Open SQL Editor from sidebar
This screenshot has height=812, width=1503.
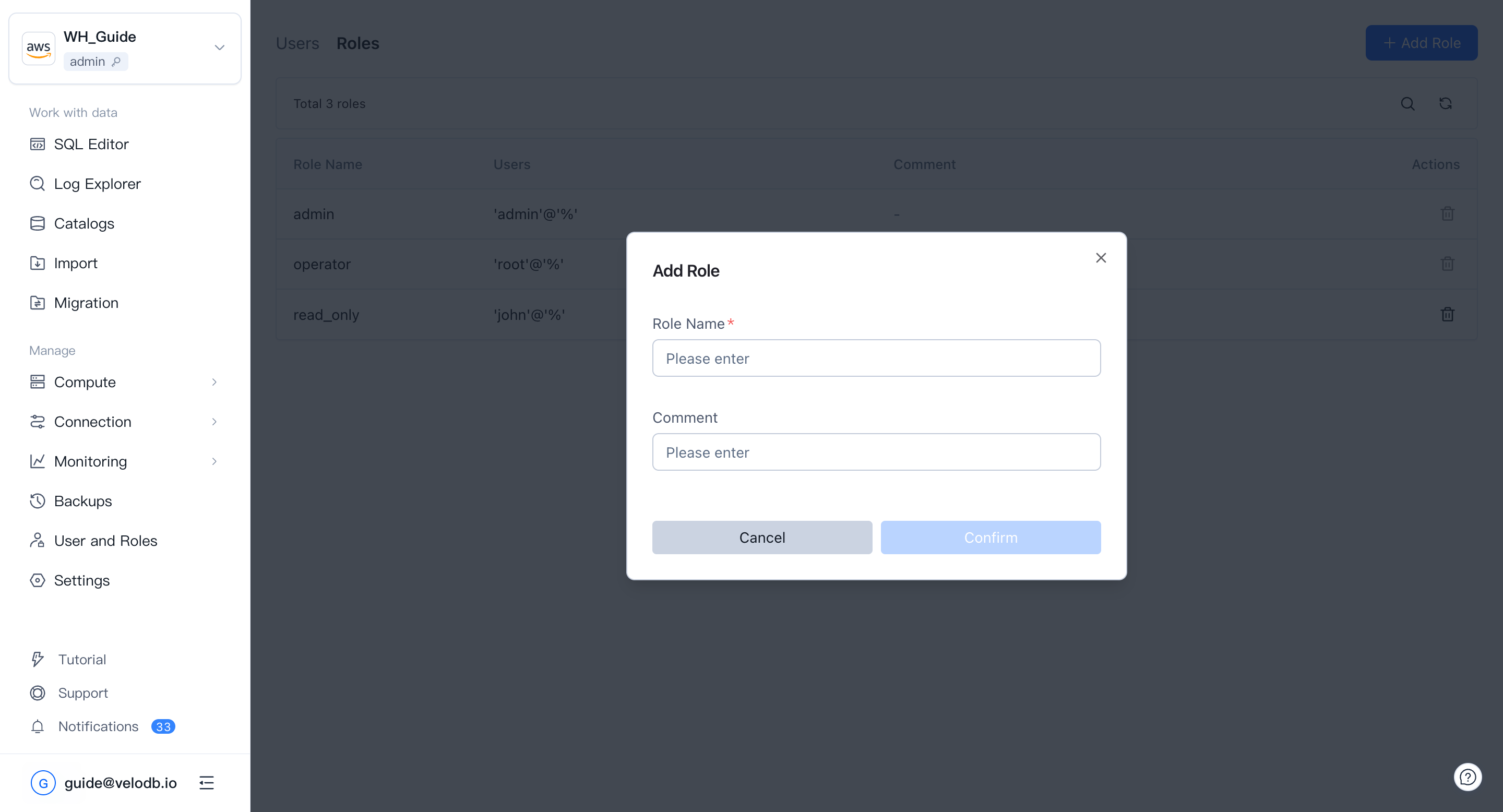(x=91, y=144)
